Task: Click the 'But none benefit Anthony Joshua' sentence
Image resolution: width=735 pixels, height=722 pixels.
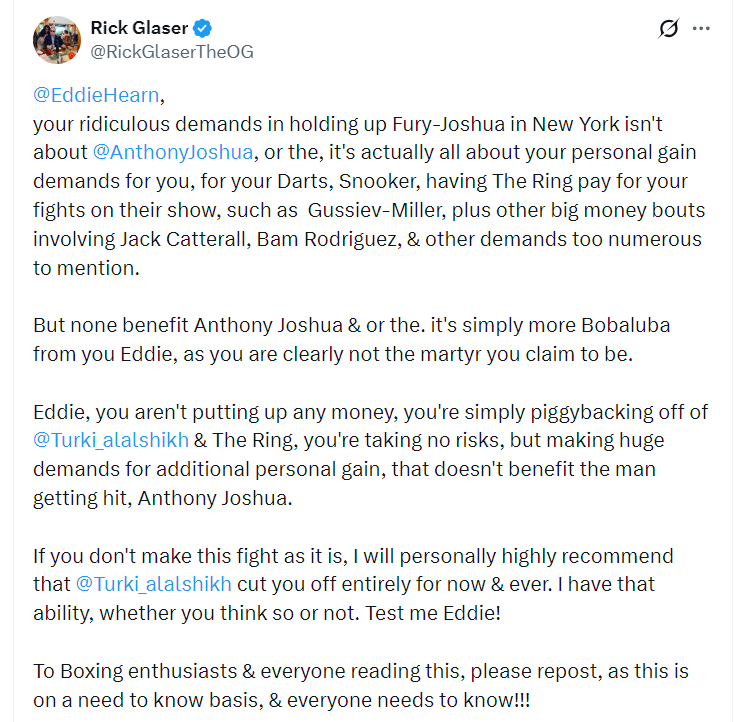Action: point(352,339)
